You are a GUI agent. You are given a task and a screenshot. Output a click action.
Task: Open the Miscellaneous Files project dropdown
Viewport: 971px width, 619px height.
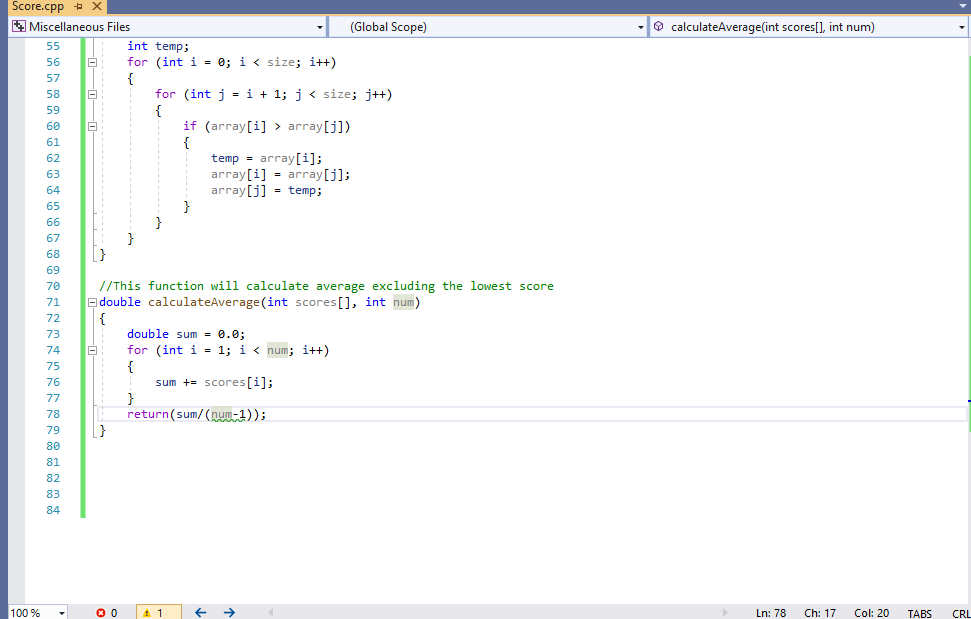[320, 27]
